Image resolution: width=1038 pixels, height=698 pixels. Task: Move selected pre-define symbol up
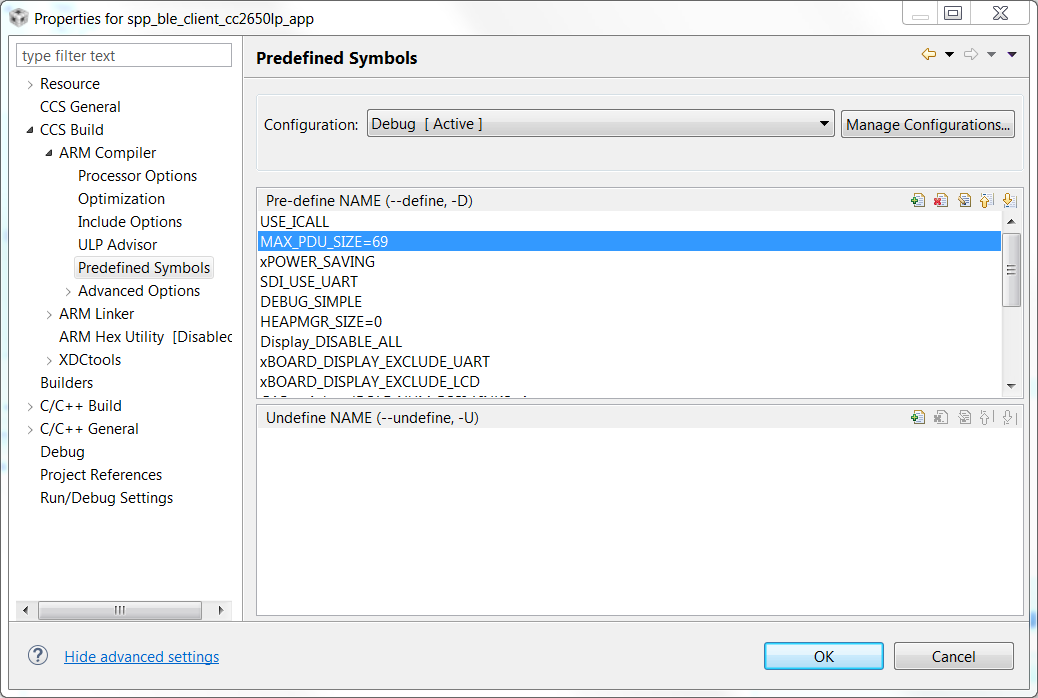coord(986,200)
